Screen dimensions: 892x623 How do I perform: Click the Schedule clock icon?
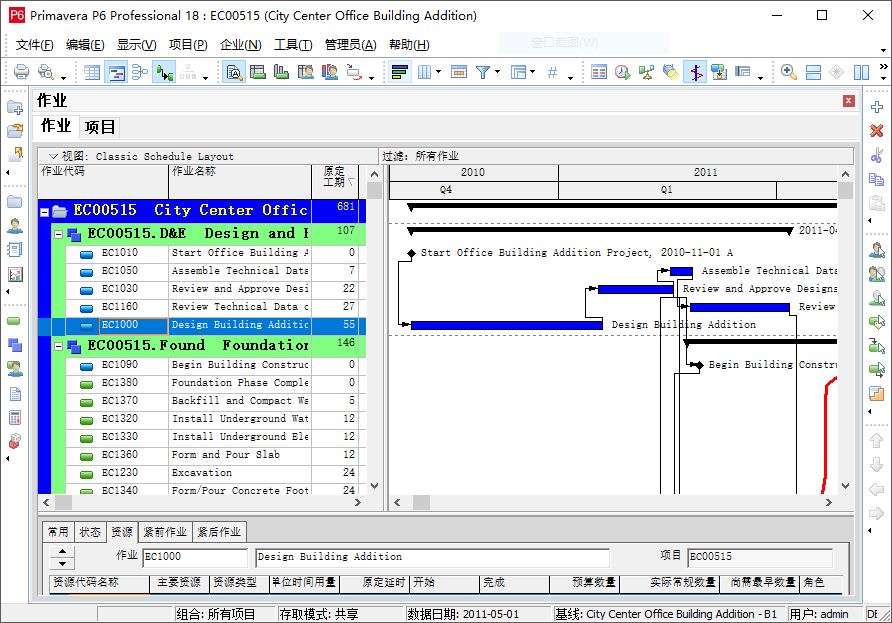622,72
